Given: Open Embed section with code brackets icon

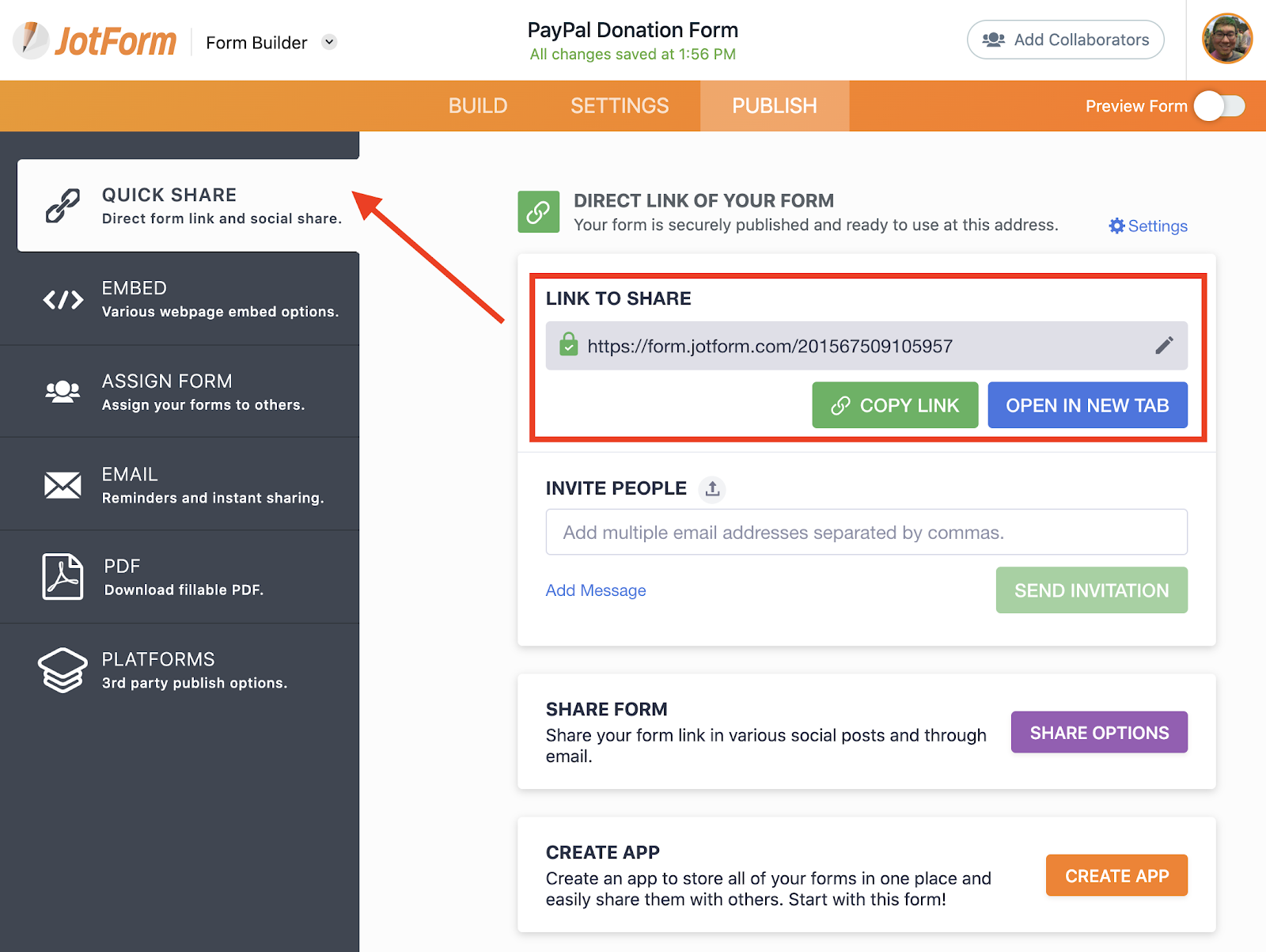Looking at the screenshot, I should [x=63, y=299].
